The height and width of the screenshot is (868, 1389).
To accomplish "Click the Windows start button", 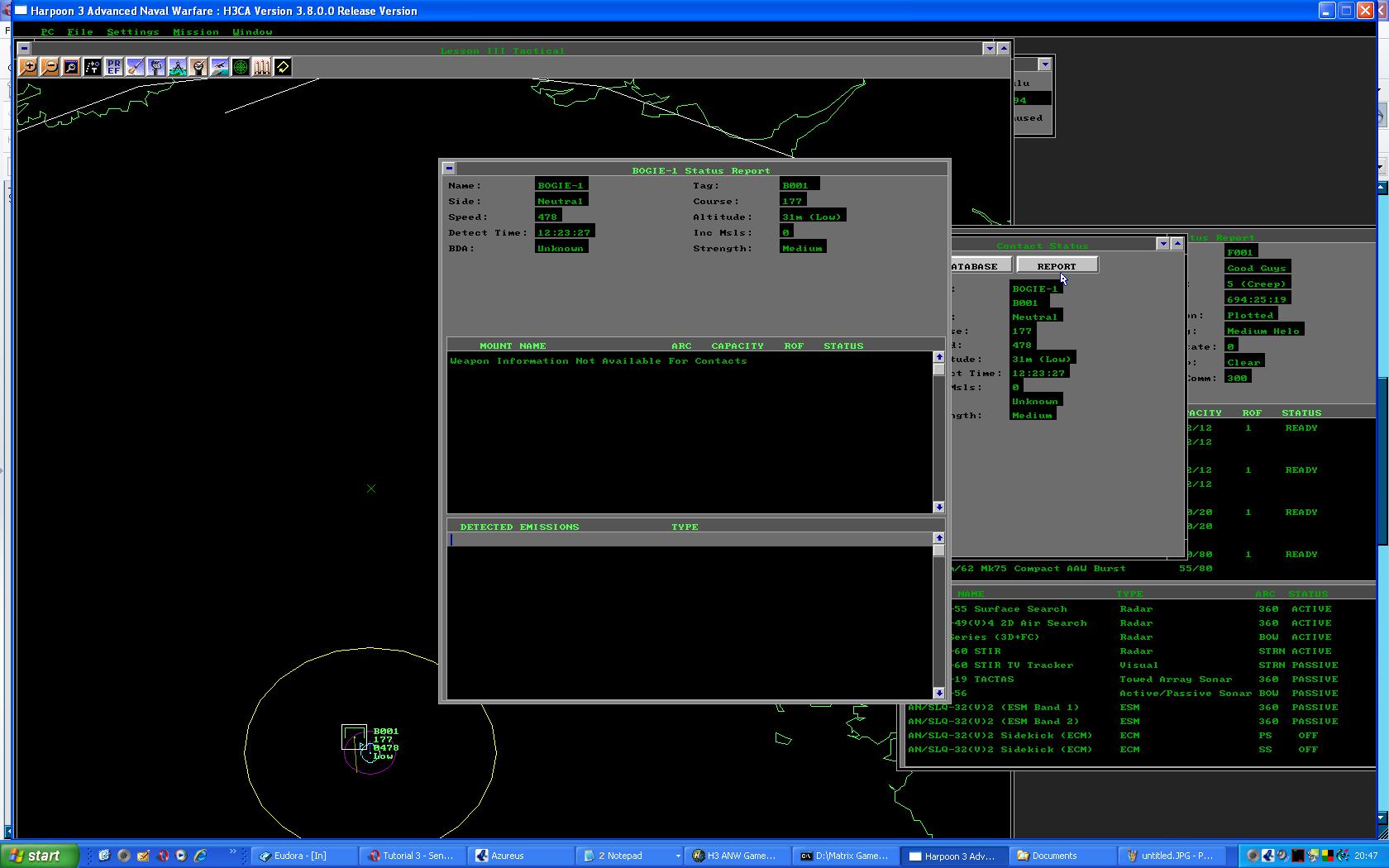I will tap(41, 856).
